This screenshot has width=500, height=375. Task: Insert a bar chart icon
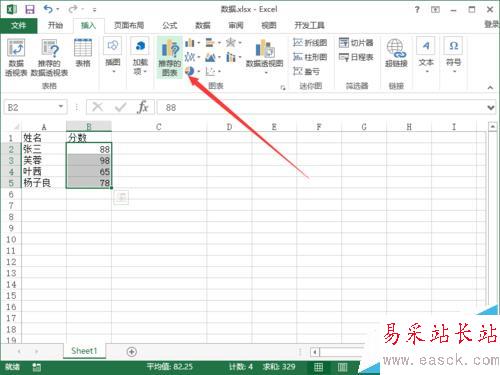(x=210, y=43)
